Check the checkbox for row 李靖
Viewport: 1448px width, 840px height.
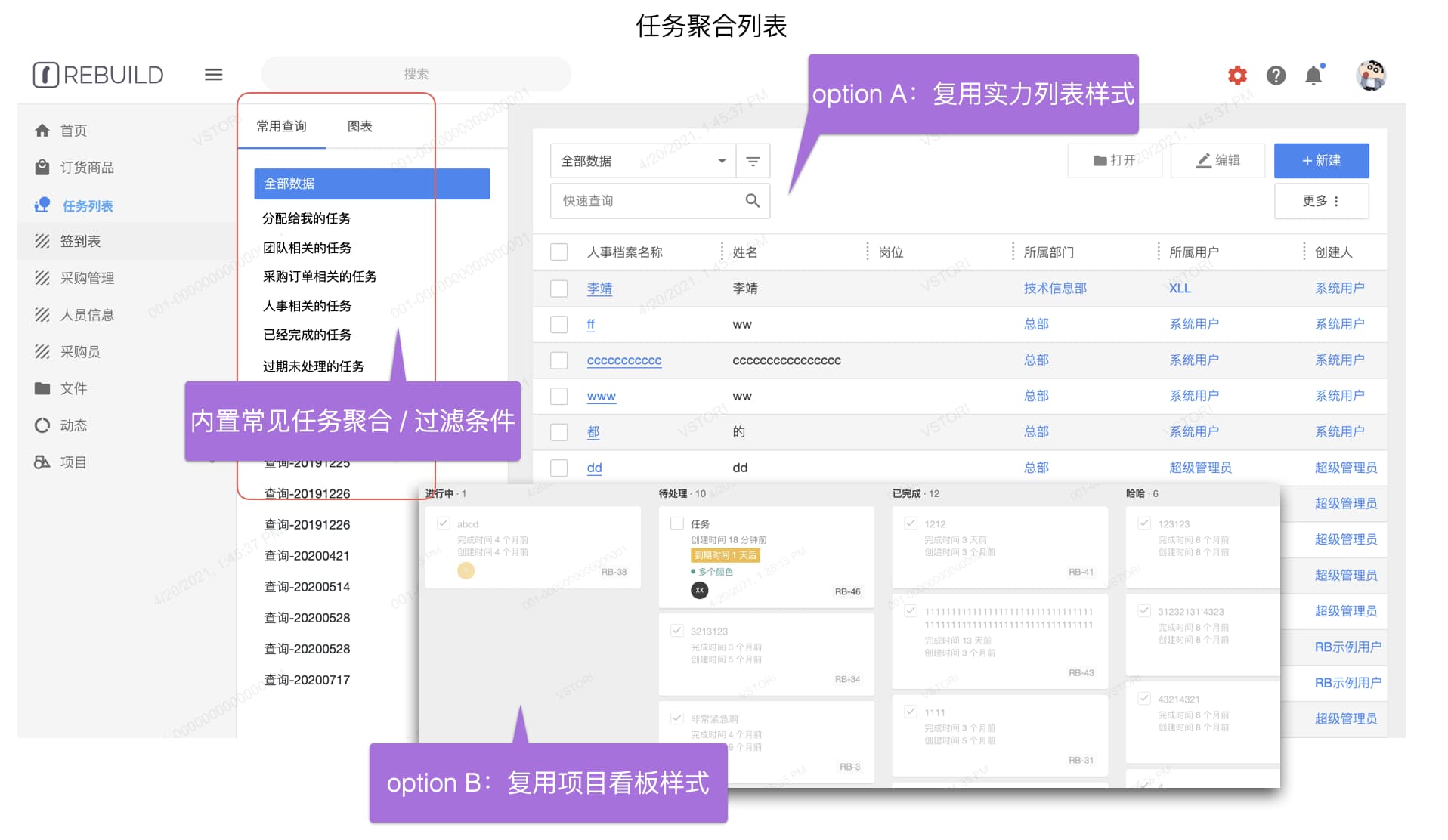(x=559, y=288)
